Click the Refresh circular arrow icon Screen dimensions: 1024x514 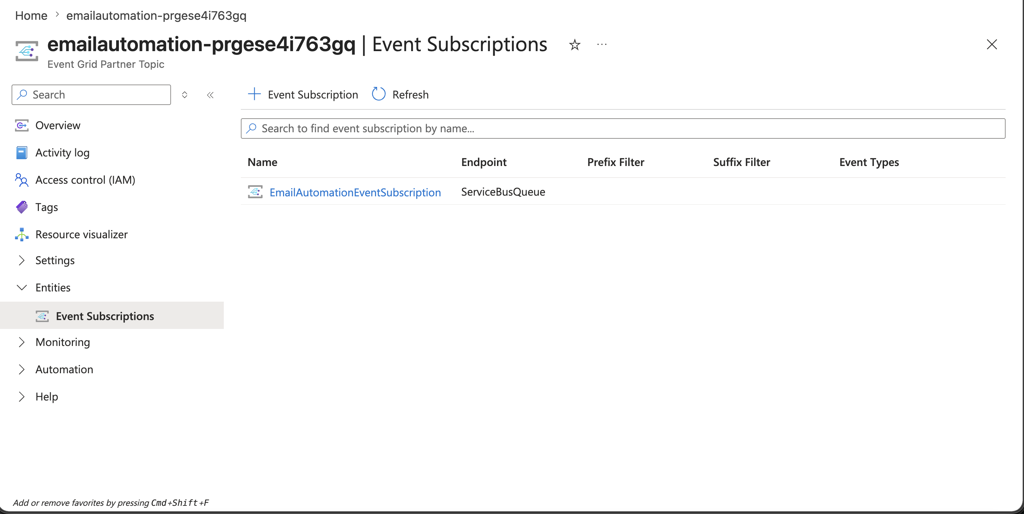[x=379, y=94]
